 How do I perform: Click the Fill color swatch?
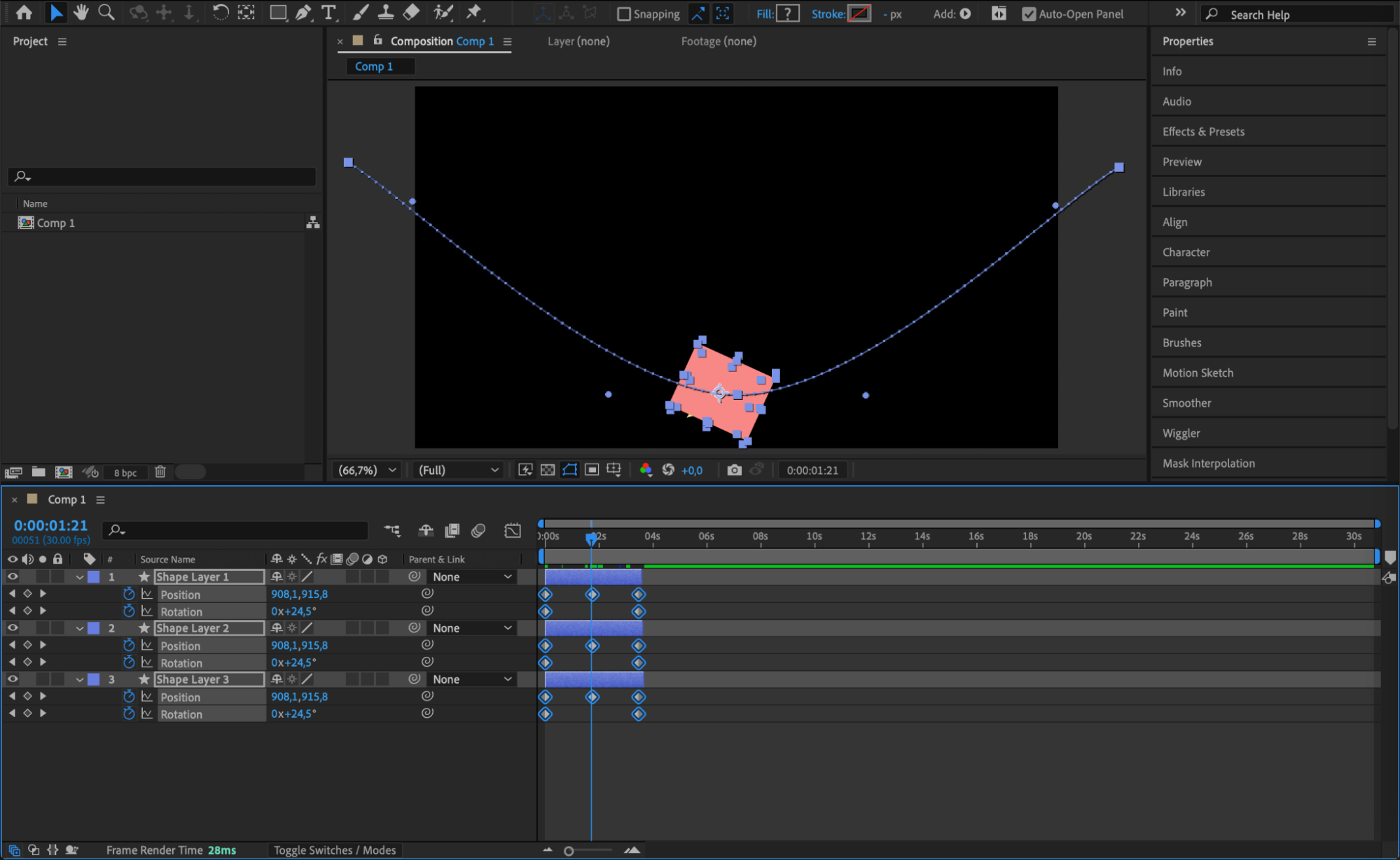coord(788,14)
